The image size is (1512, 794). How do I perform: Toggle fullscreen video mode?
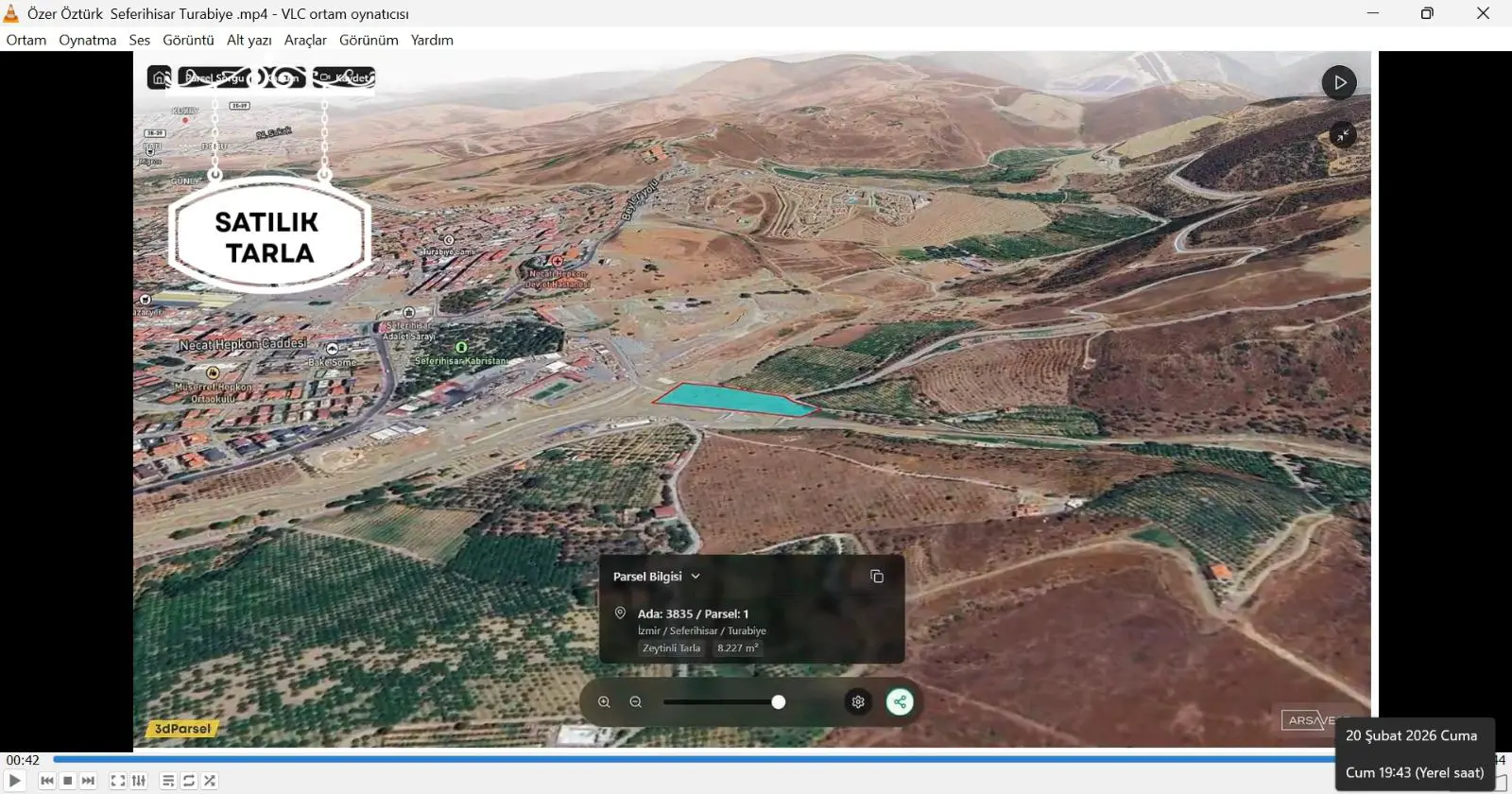point(118,781)
